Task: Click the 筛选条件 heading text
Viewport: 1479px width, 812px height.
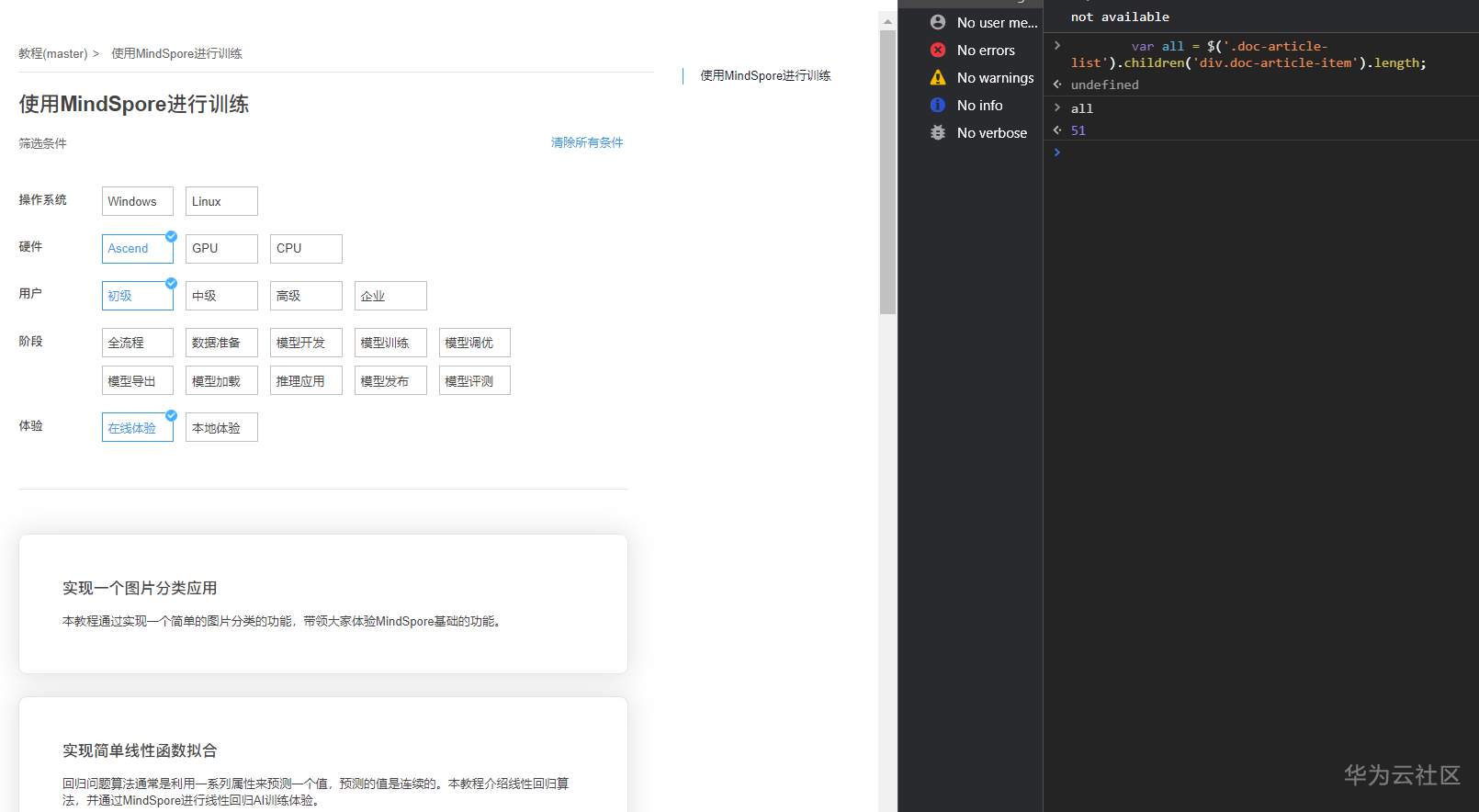Action: 42,143
